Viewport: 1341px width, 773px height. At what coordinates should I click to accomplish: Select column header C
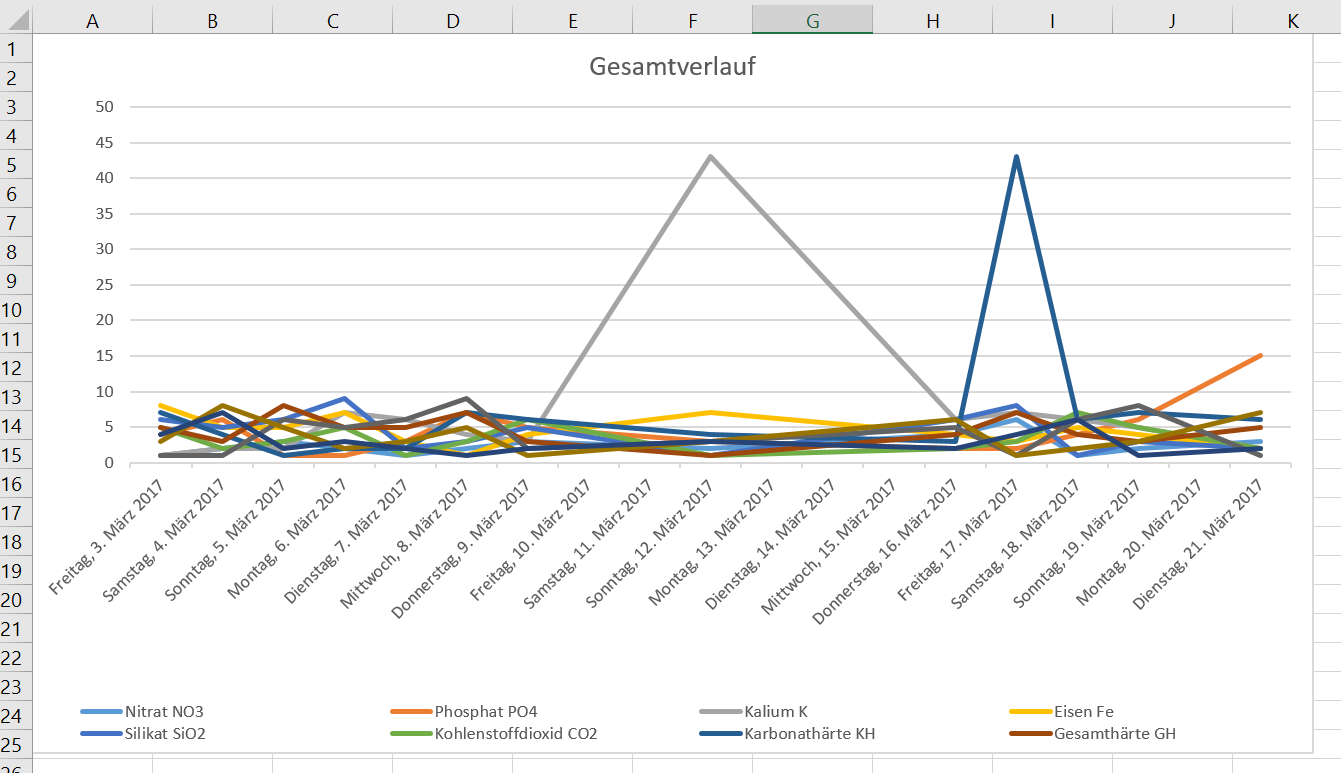coord(333,19)
